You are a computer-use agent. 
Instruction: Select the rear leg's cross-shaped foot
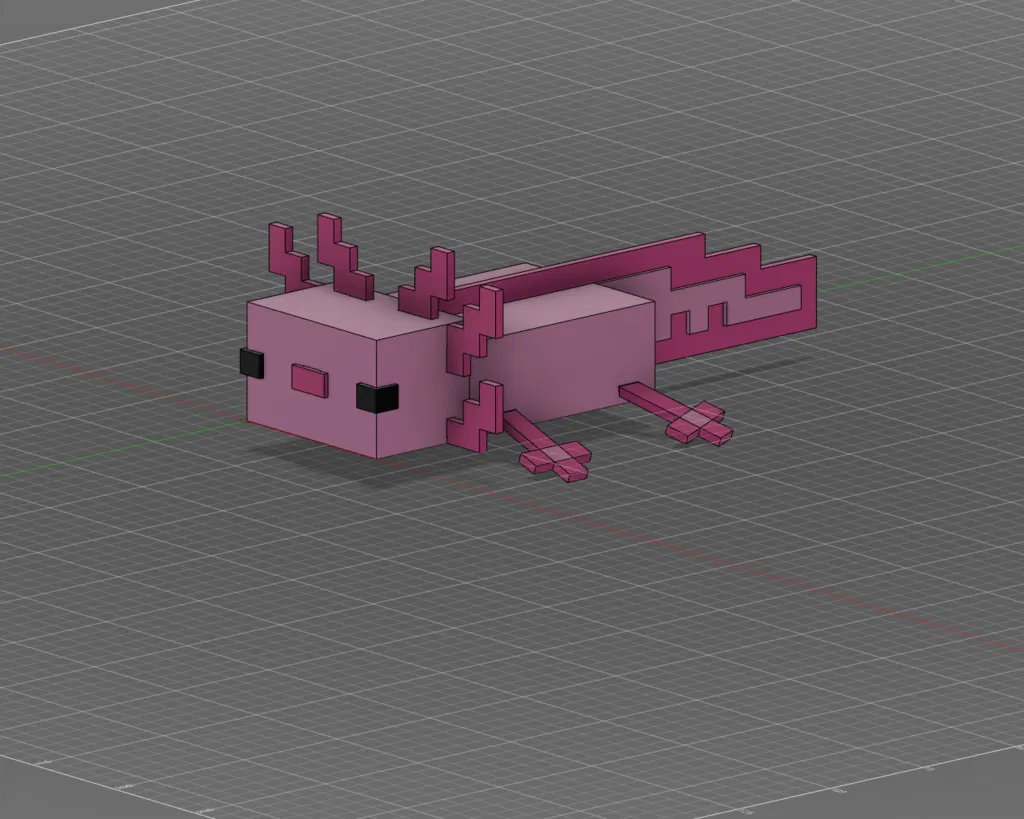(699, 423)
